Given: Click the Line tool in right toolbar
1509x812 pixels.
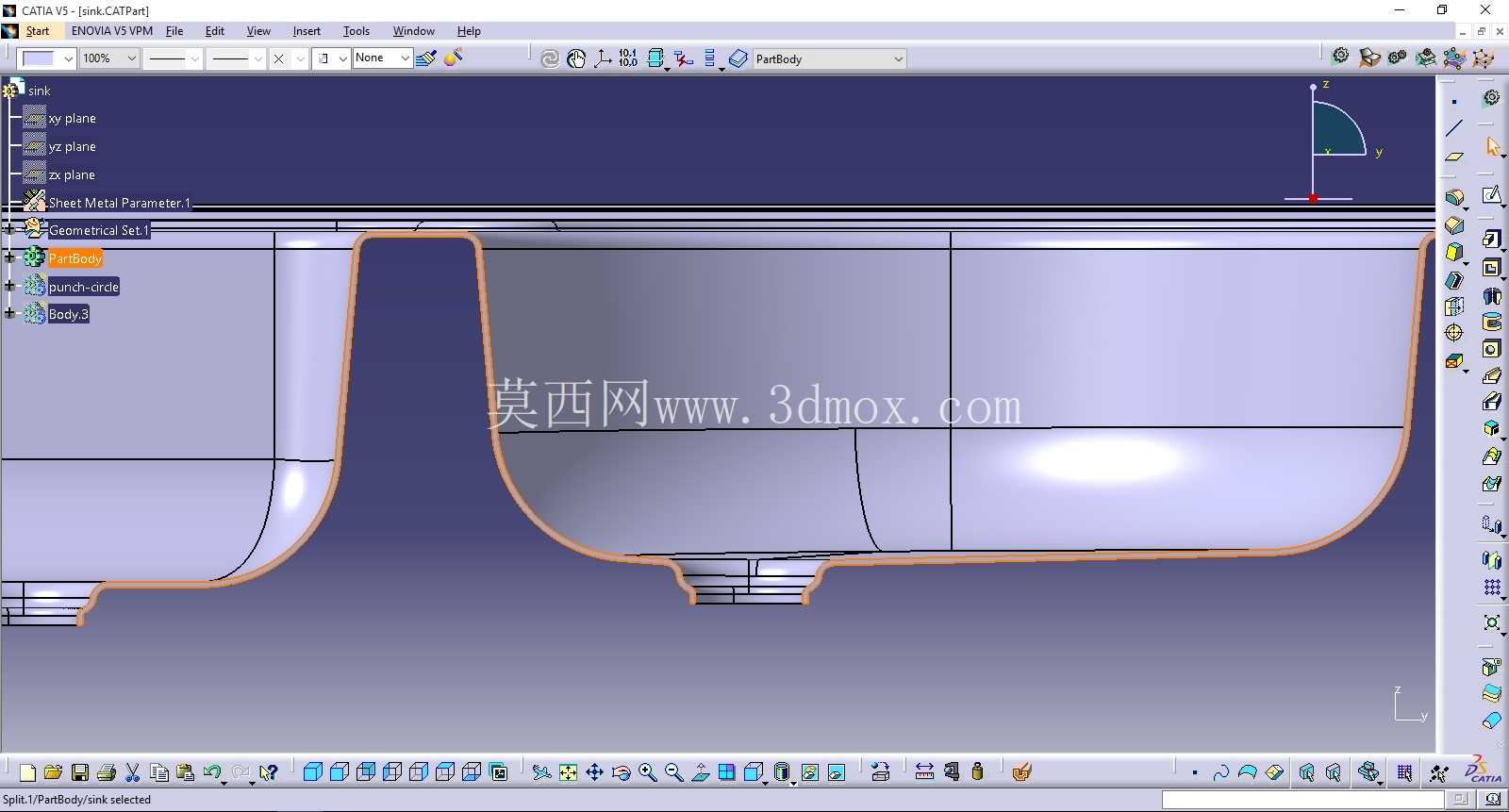Looking at the screenshot, I should [1454, 128].
